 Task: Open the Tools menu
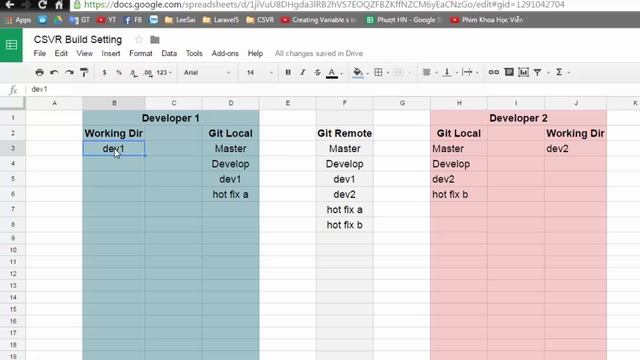click(x=194, y=53)
